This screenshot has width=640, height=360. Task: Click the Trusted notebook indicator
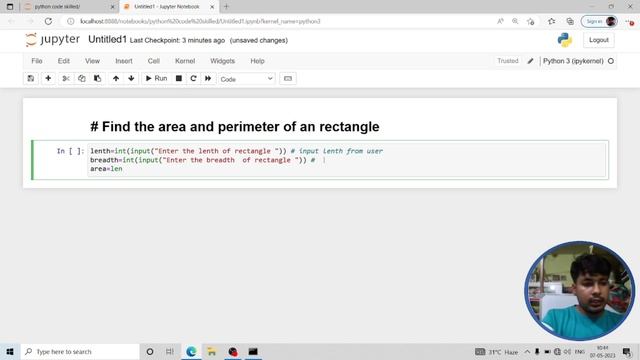click(x=508, y=61)
